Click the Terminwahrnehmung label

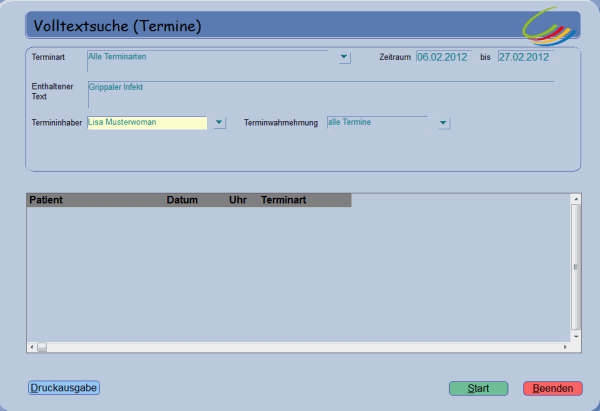pos(281,123)
